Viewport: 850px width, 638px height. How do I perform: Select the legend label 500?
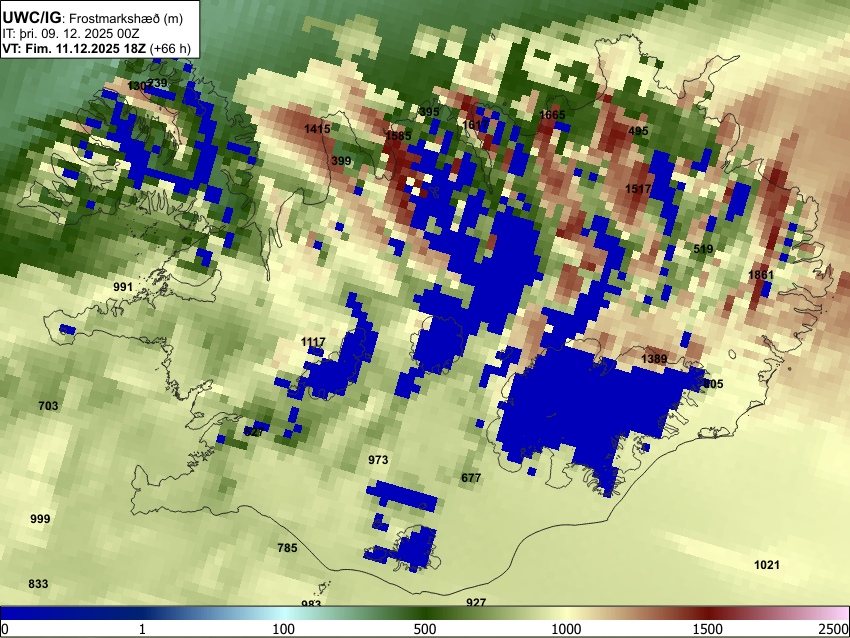[425, 629]
